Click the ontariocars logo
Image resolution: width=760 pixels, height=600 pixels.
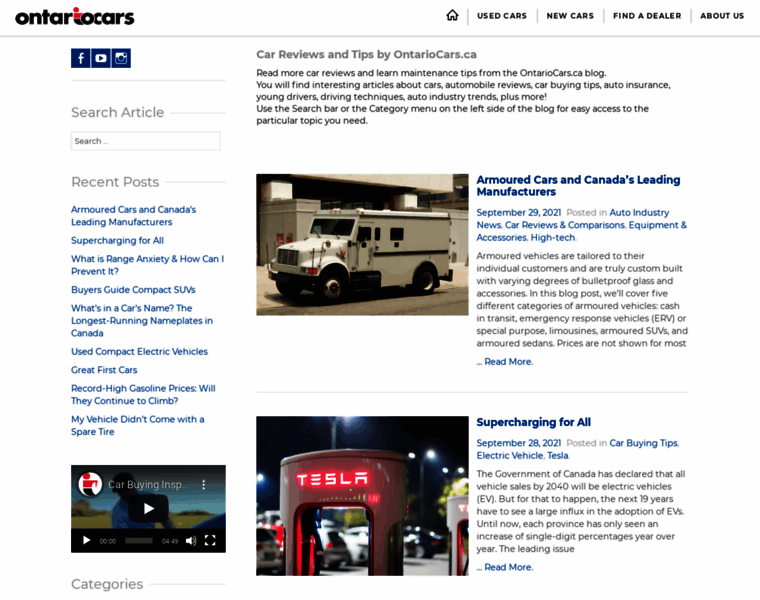click(x=75, y=16)
